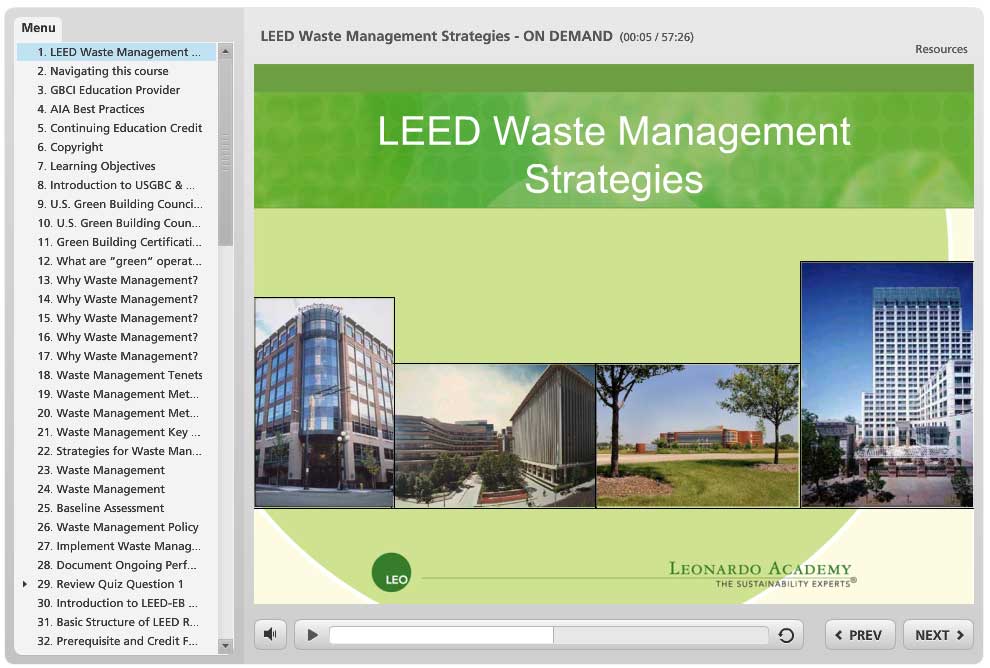Open the Resources link

pyautogui.click(x=941, y=49)
